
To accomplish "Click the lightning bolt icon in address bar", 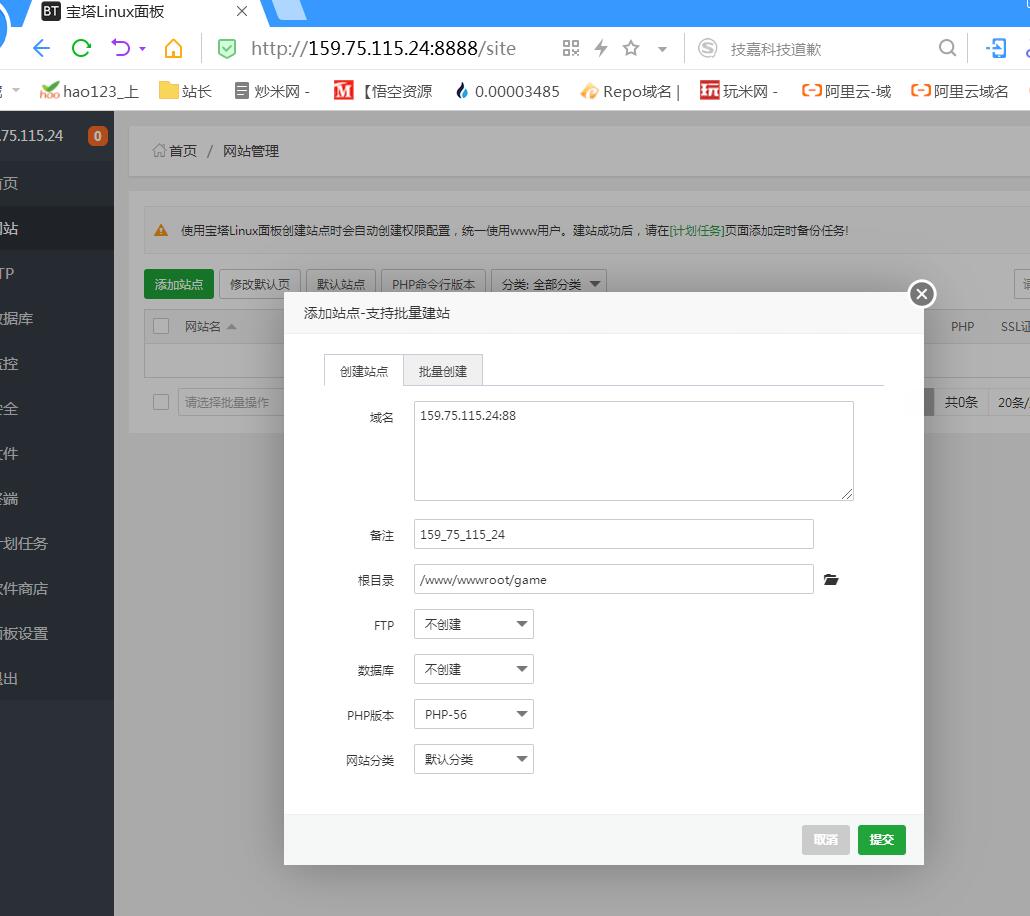I will (x=601, y=48).
